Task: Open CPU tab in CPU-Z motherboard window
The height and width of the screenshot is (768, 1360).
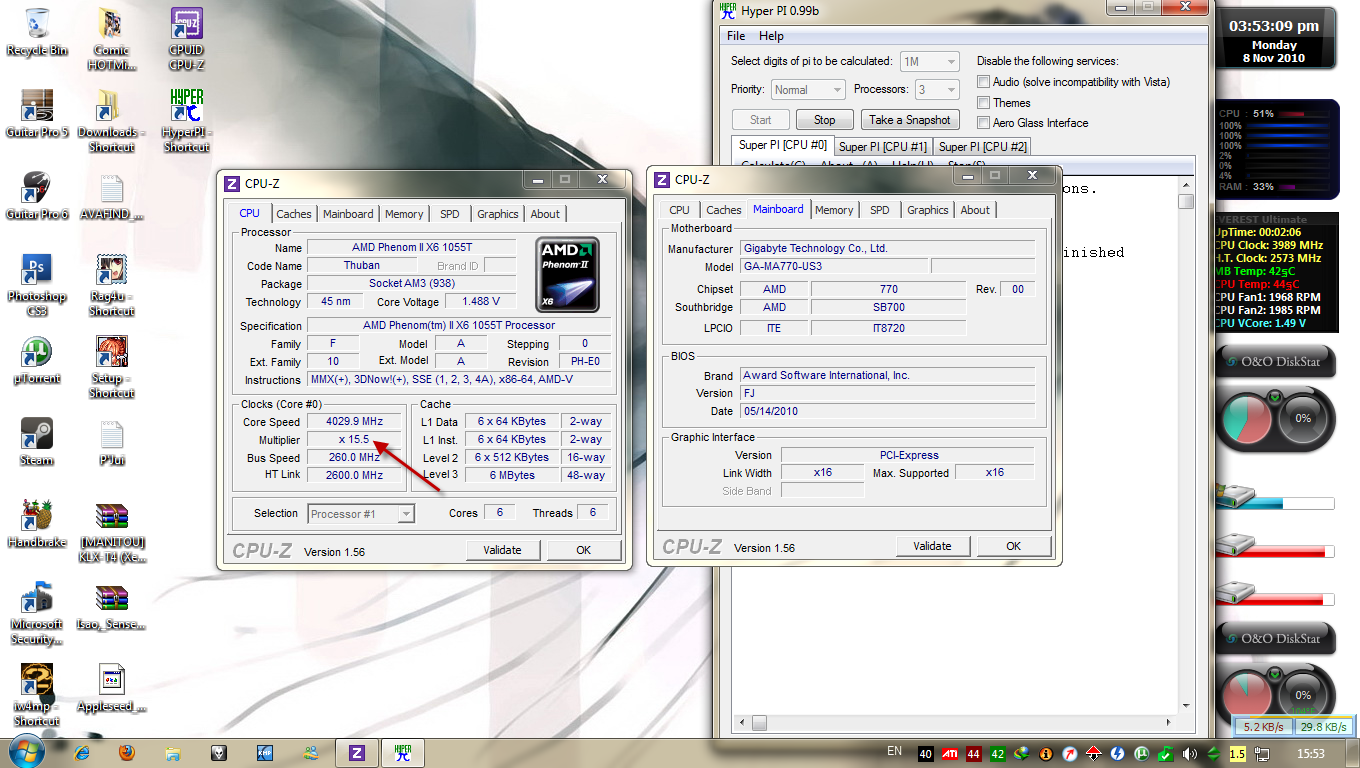Action: (x=680, y=210)
